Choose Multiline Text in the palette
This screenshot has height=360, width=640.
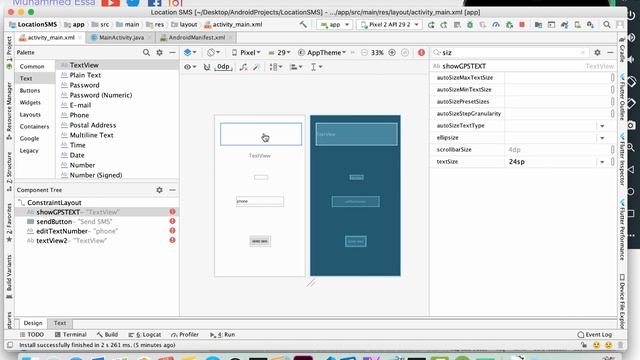(91, 135)
